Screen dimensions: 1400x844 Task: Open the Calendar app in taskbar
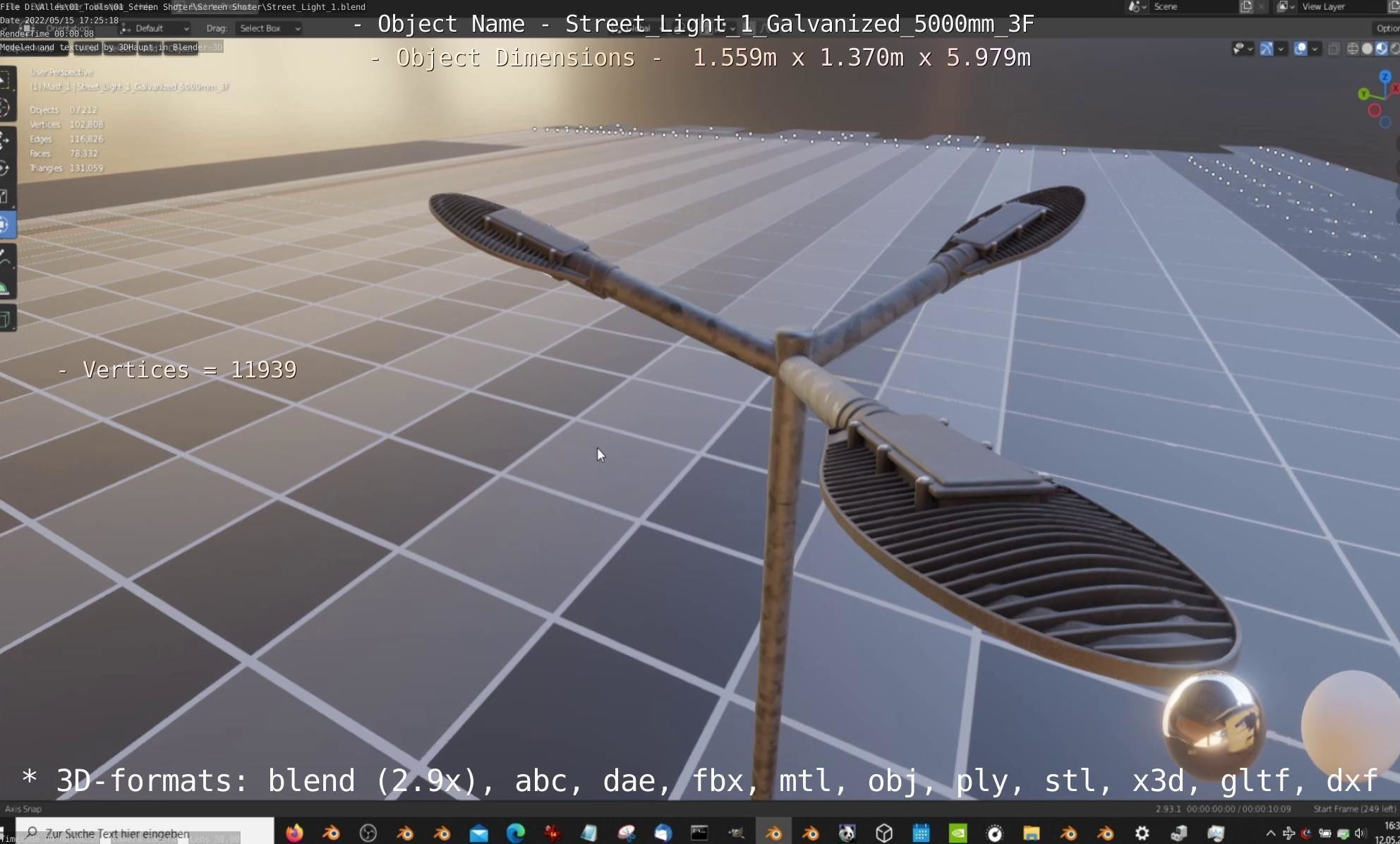(x=921, y=833)
